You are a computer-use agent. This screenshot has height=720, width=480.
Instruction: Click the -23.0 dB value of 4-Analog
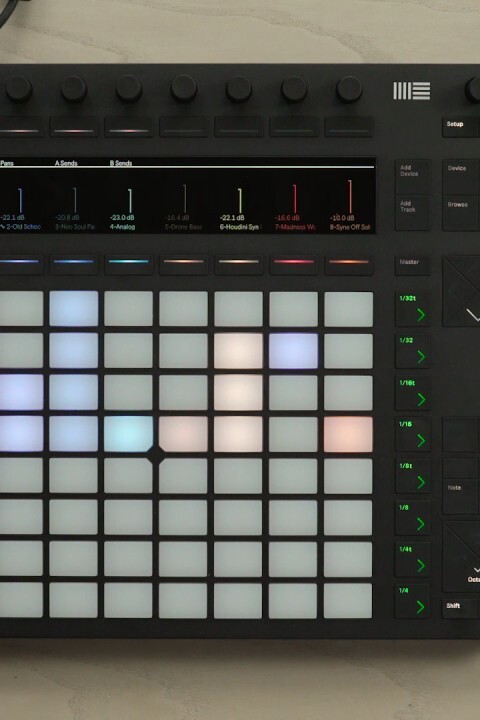click(x=122, y=218)
